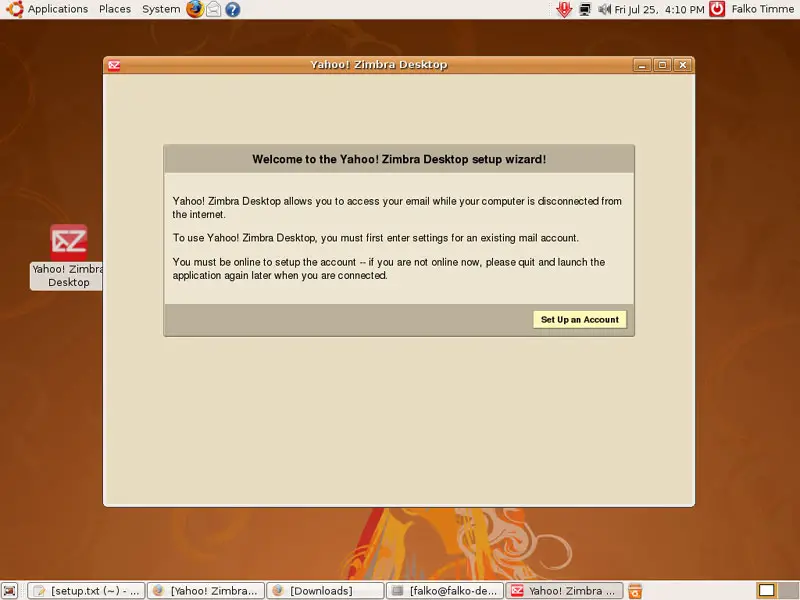Click the Ubuntu logo in the top panel
The width and height of the screenshot is (800, 600).
coord(14,9)
